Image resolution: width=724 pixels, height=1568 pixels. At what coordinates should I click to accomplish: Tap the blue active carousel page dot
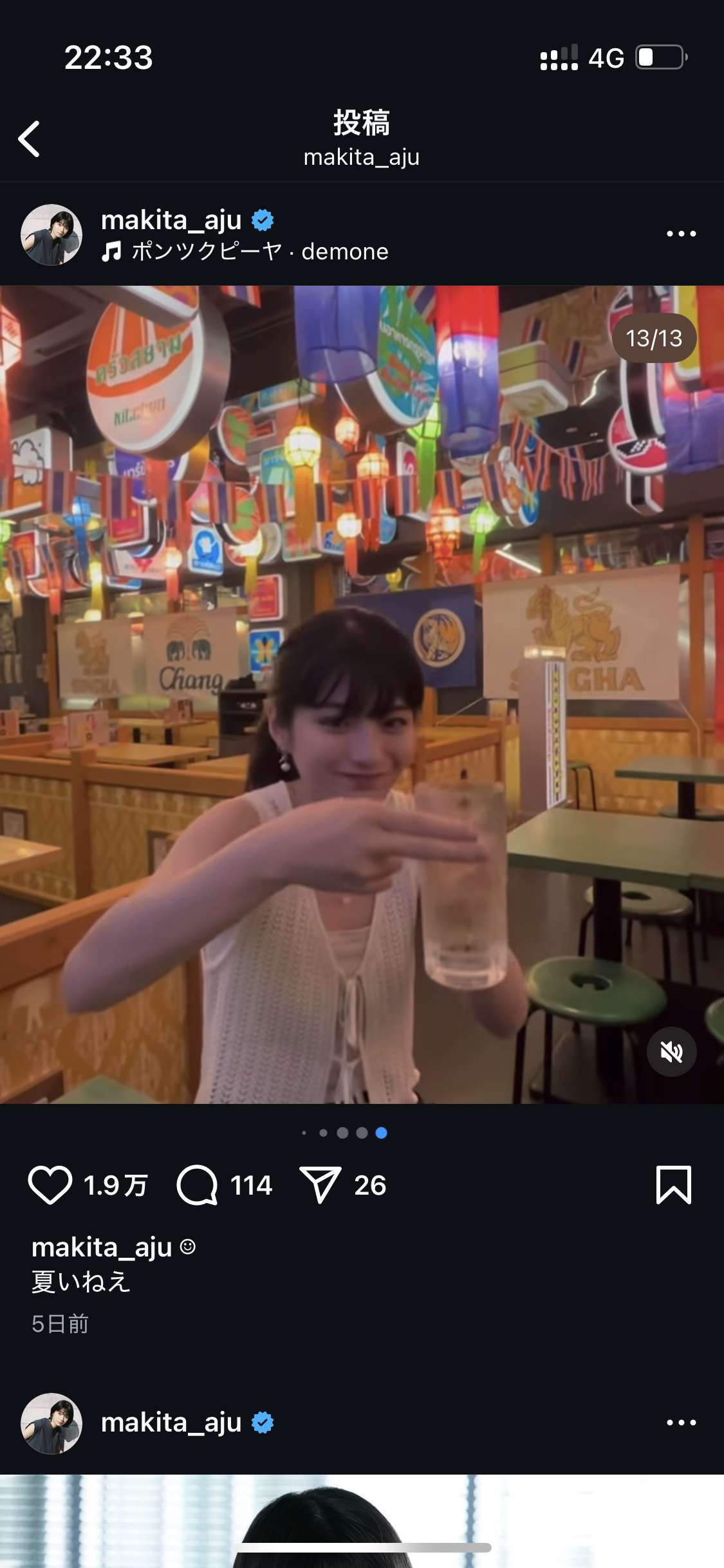click(x=381, y=1133)
